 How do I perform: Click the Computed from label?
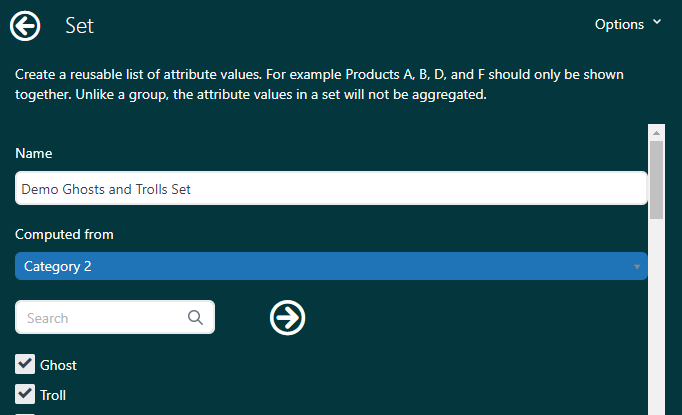click(64, 234)
